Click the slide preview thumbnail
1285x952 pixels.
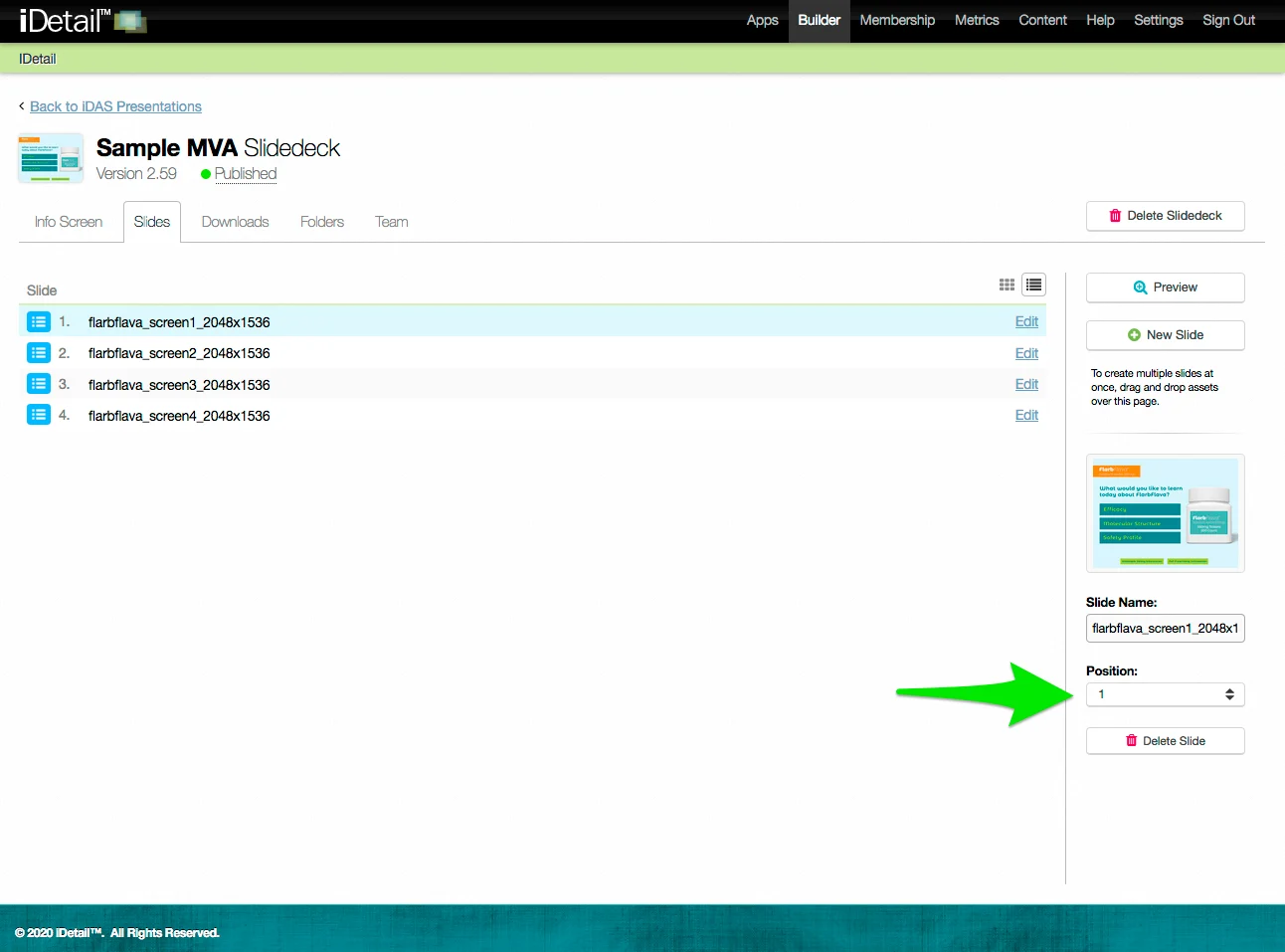(x=1166, y=513)
